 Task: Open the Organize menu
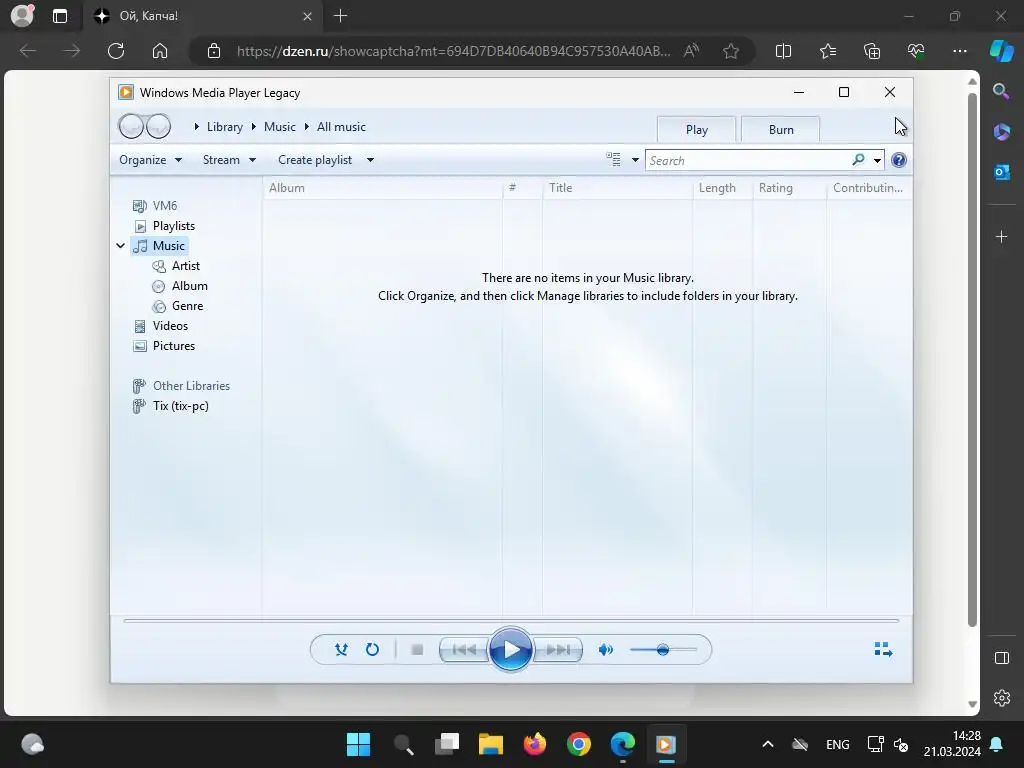(x=150, y=160)
